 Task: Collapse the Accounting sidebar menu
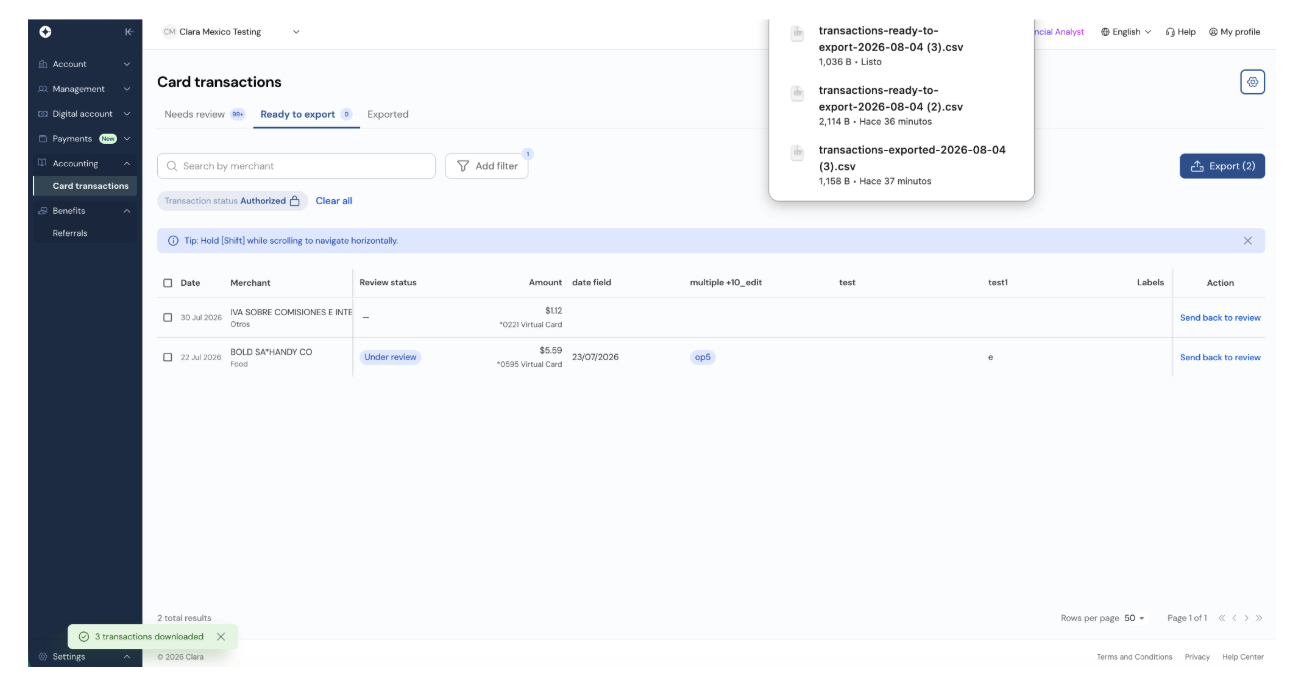coord(85,163)
